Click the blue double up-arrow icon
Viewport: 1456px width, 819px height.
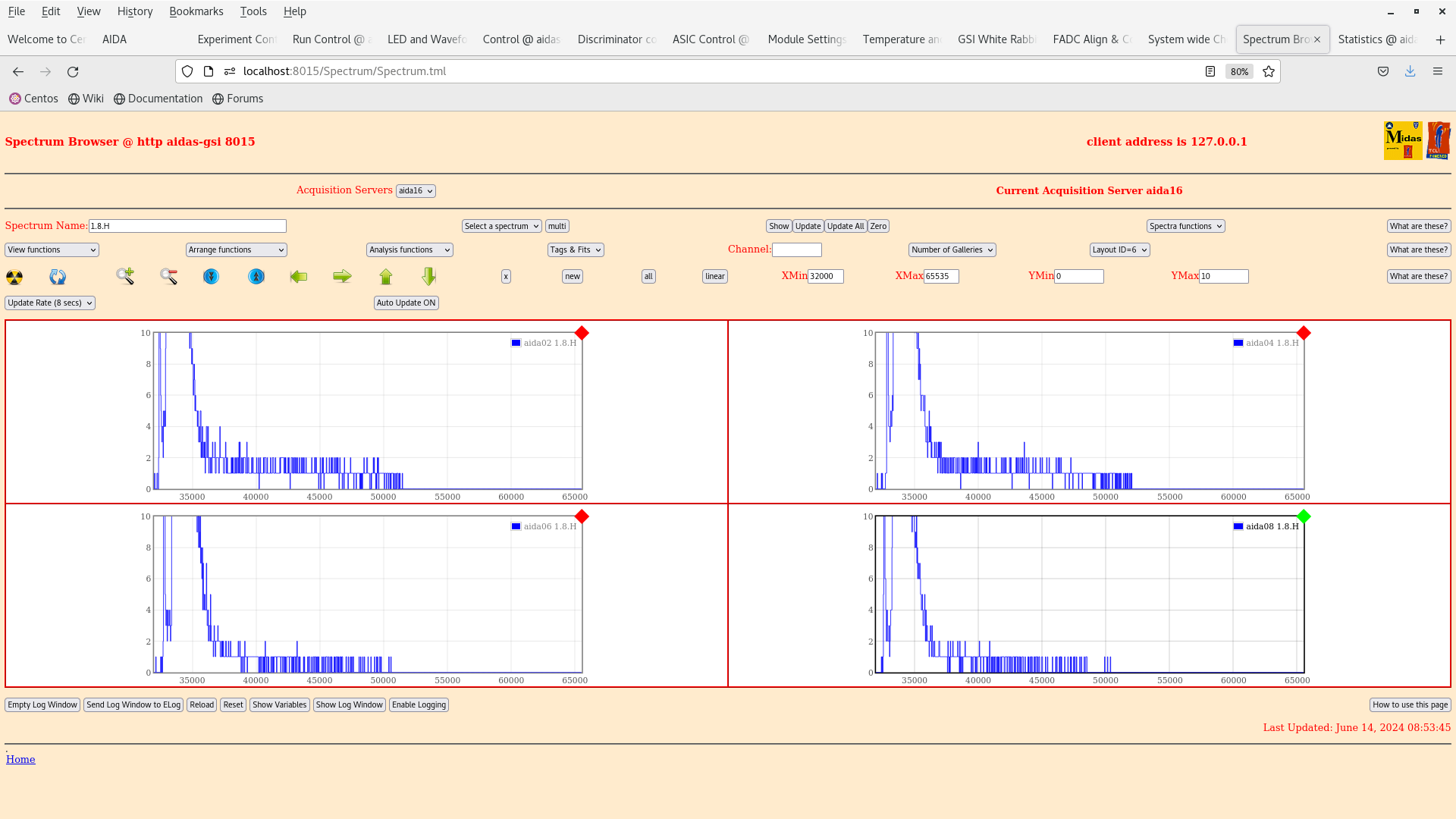coord(256,277)
